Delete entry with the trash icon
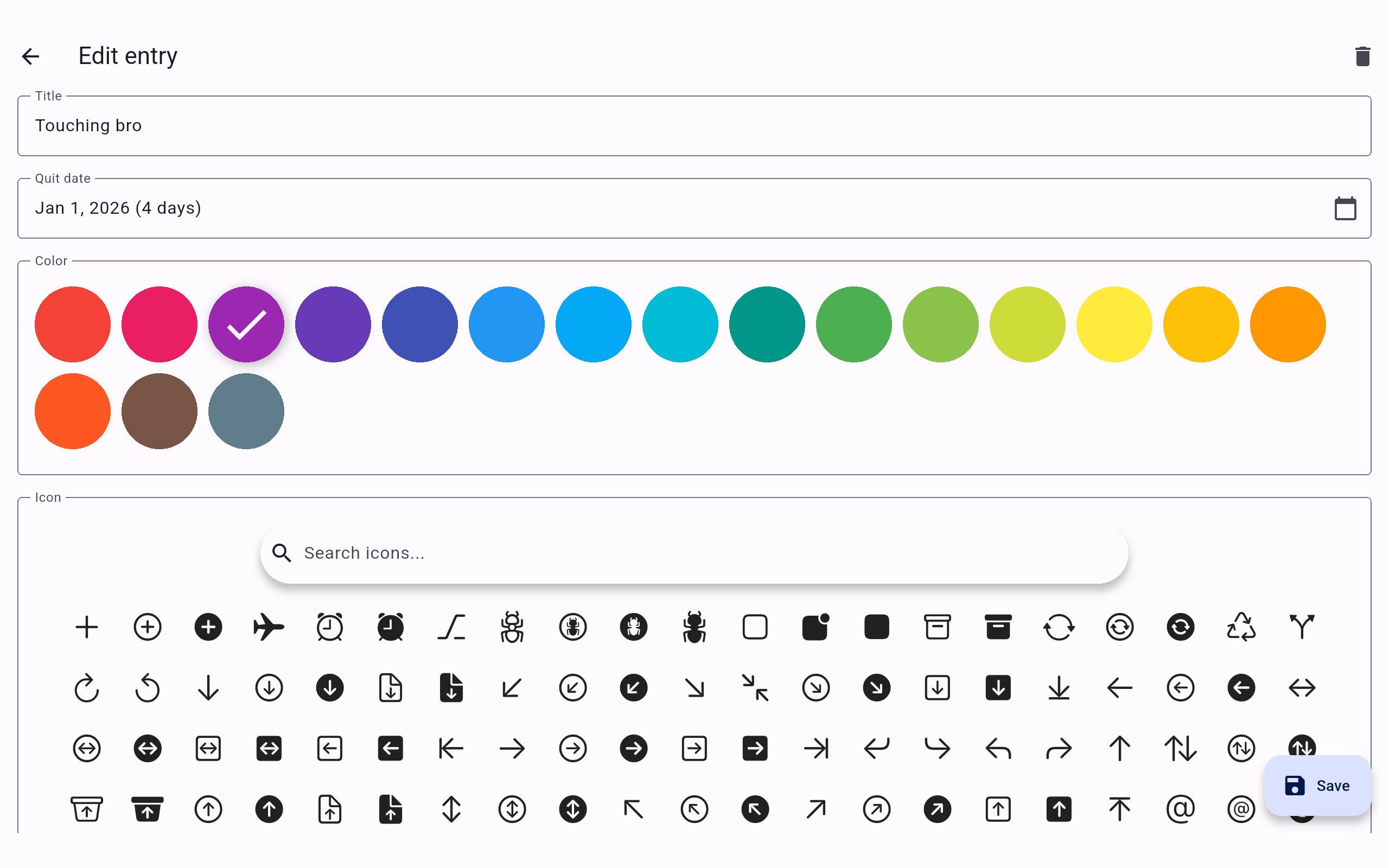Viewport: 1389px width, 868px height. coord(1362,56)
